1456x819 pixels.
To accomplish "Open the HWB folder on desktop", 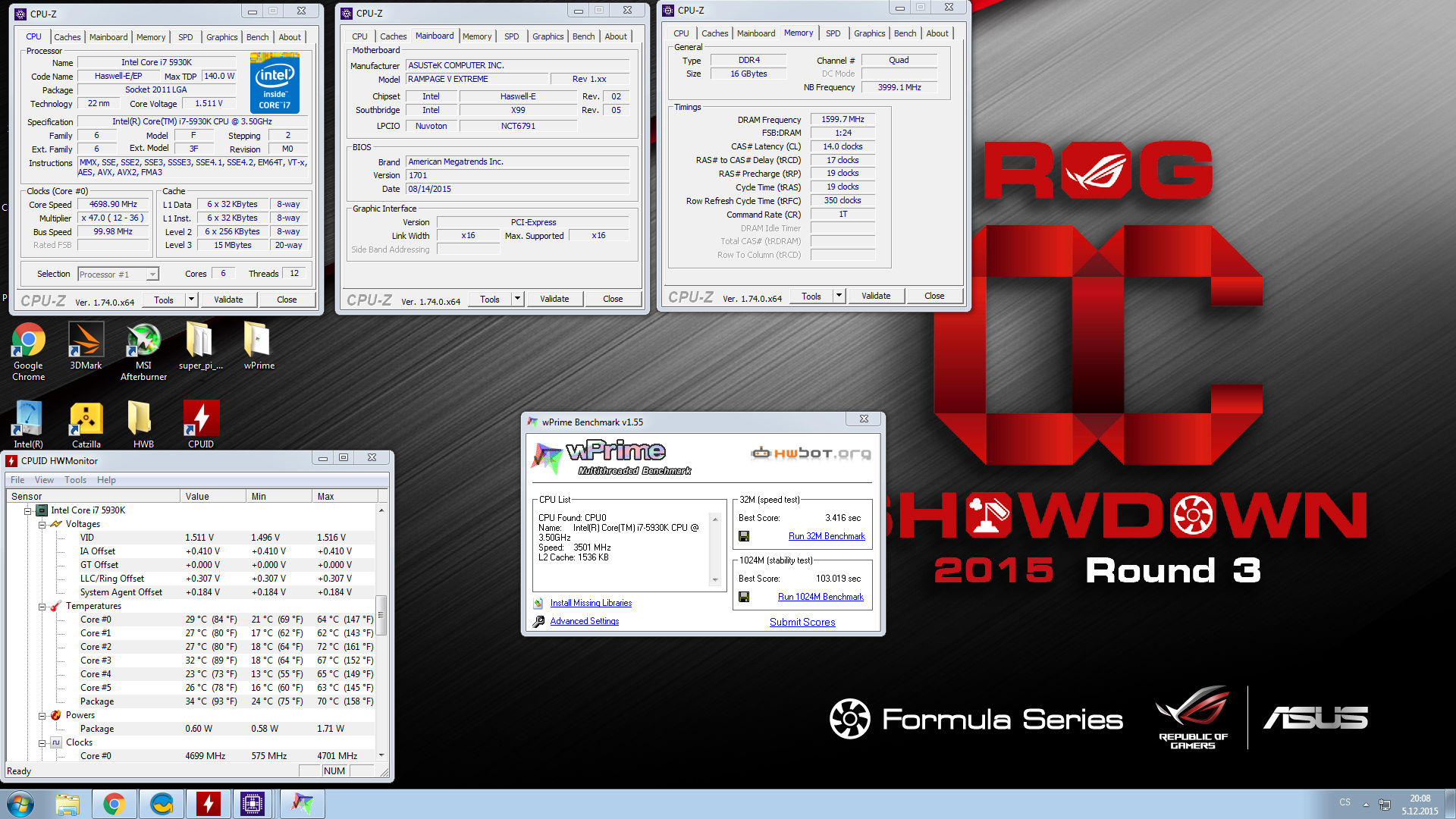I will [x=143, y=424].
